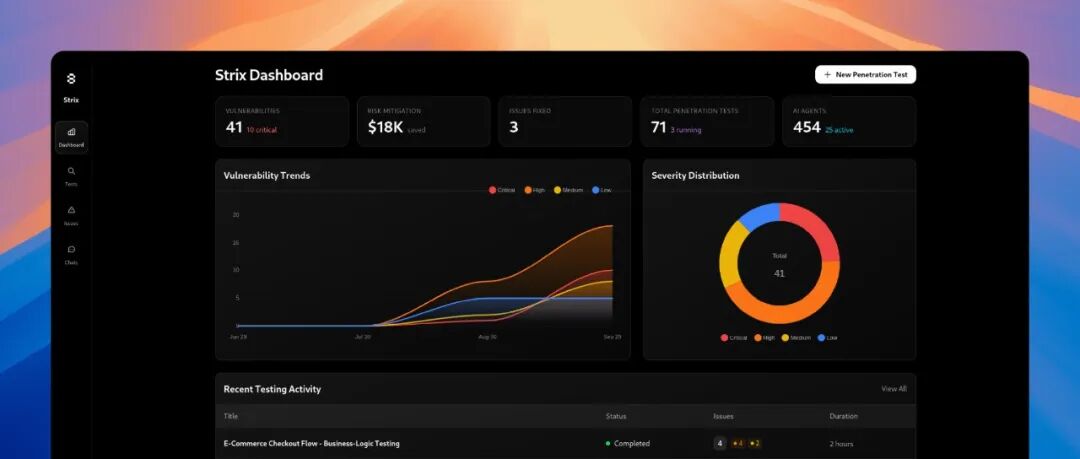Image resolution: width=1080 pixels, height=459 pixels.
Task: Toggle High in Severity Distribution legend
Action: click(765, 338)
